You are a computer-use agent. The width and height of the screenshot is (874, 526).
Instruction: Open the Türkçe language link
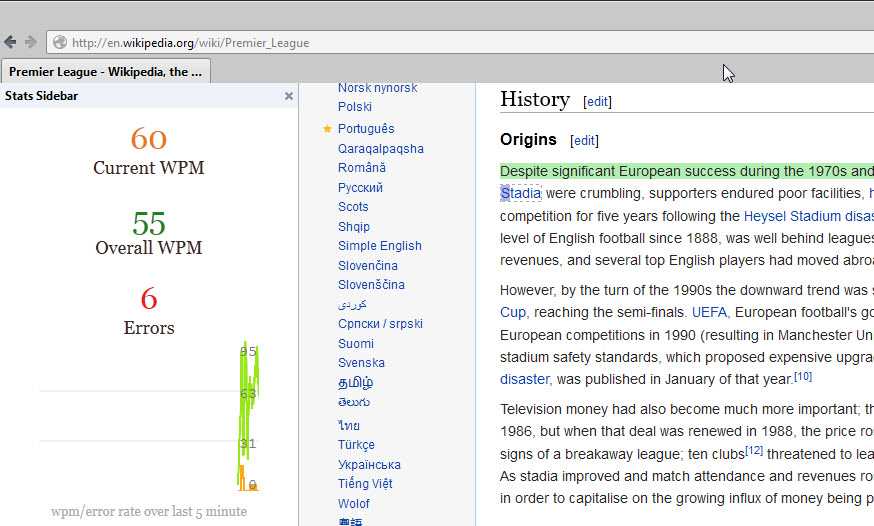(x=356, y=445)
